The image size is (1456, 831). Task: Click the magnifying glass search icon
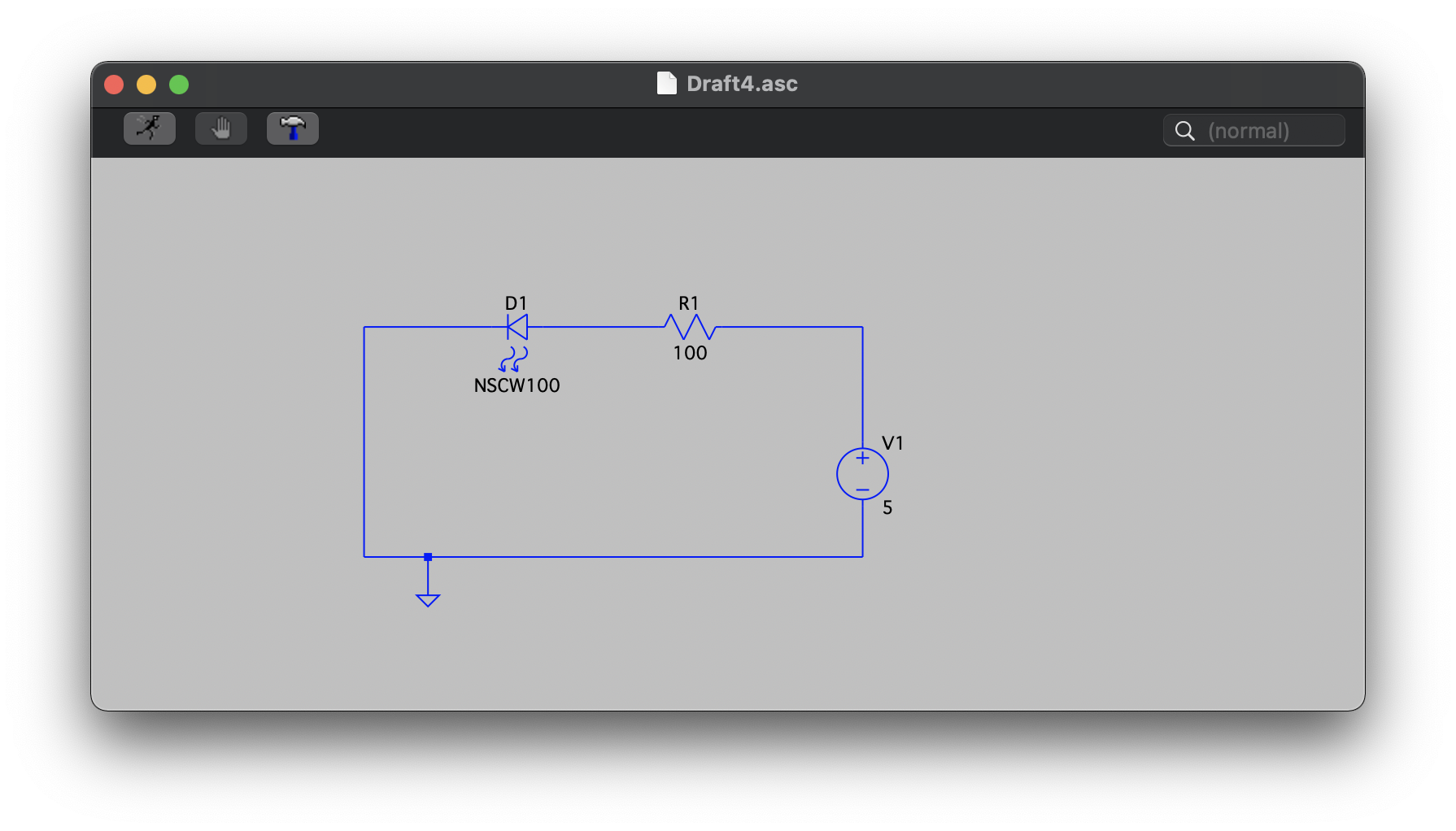(1185, 131)
